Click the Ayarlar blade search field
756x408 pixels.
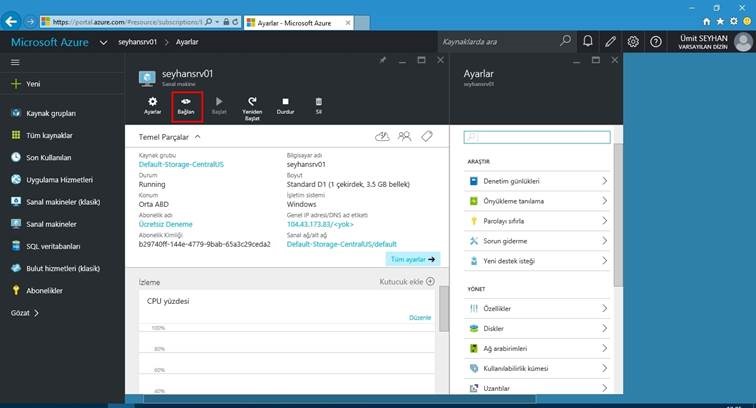point(537,137)
